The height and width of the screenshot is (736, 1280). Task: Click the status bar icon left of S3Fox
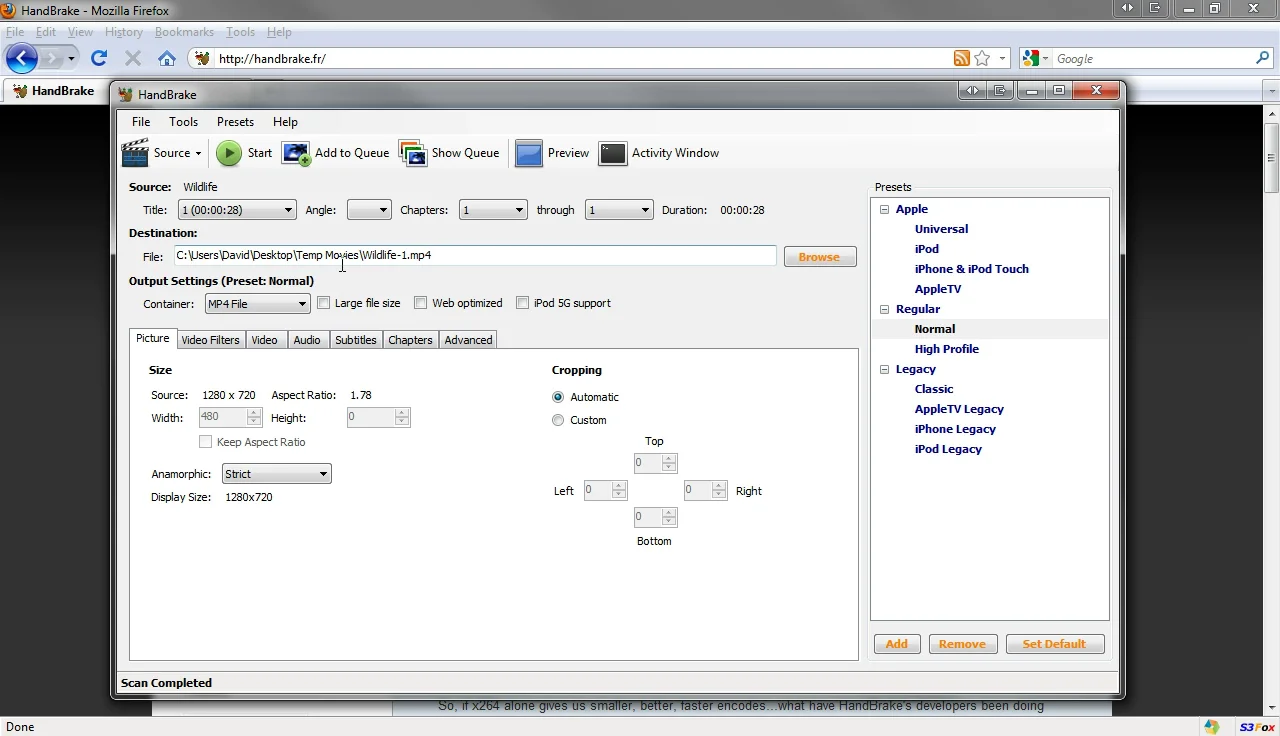pos(1212,727)
